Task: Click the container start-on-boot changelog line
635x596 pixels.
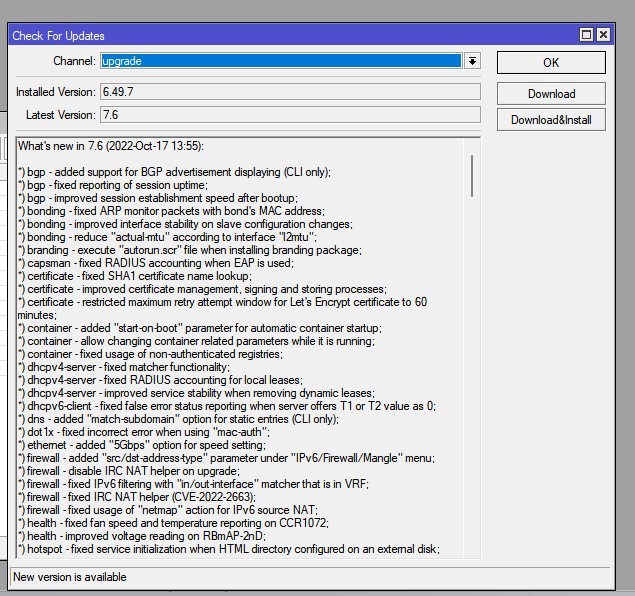Action: [200, 328]
